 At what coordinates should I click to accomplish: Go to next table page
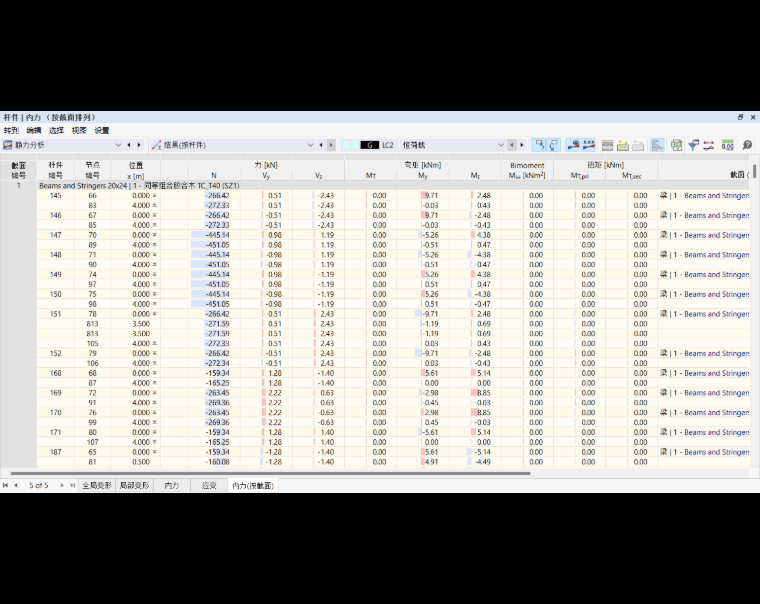tap(62, 485)
